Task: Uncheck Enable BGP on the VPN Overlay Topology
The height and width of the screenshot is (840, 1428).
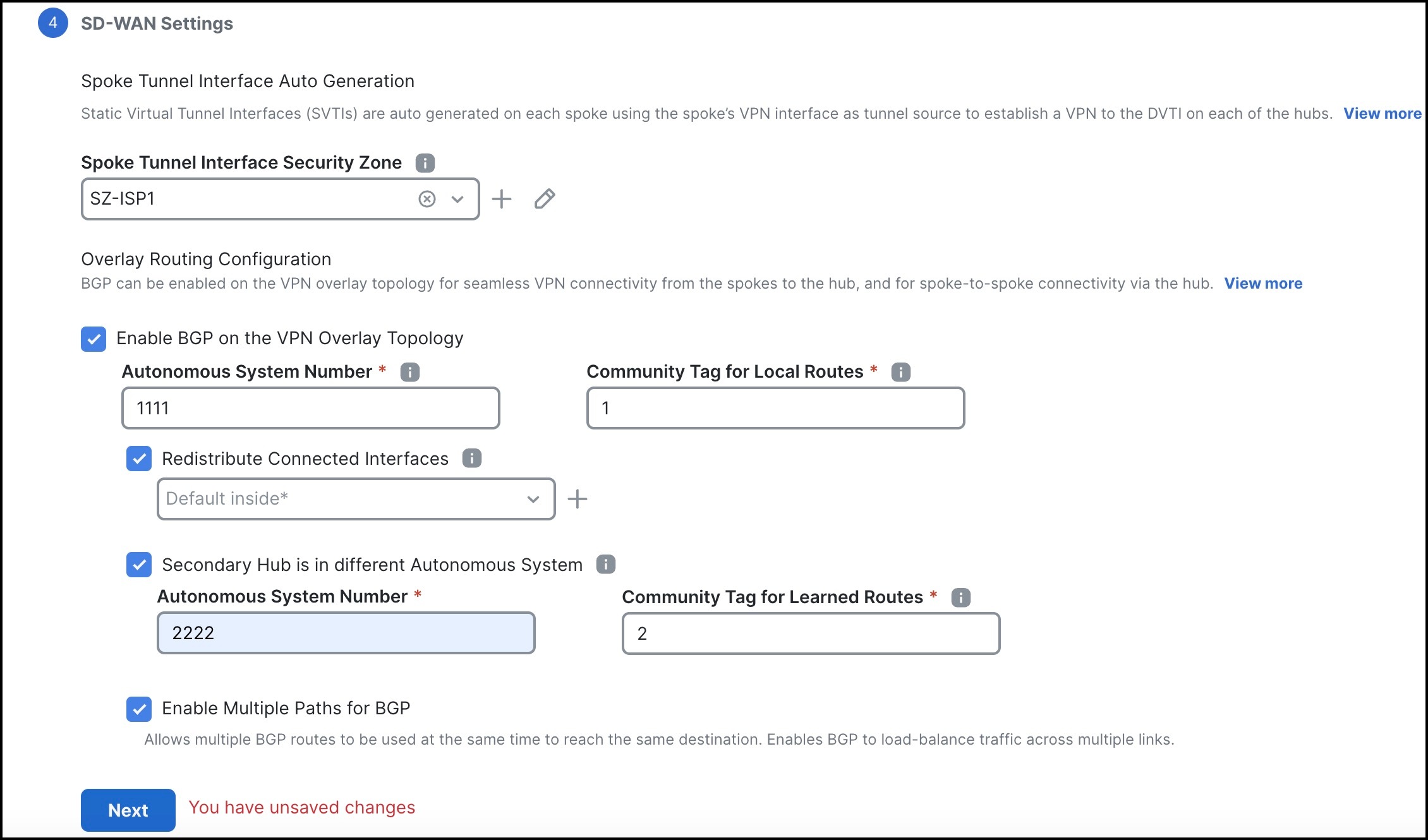Action: 94,339
